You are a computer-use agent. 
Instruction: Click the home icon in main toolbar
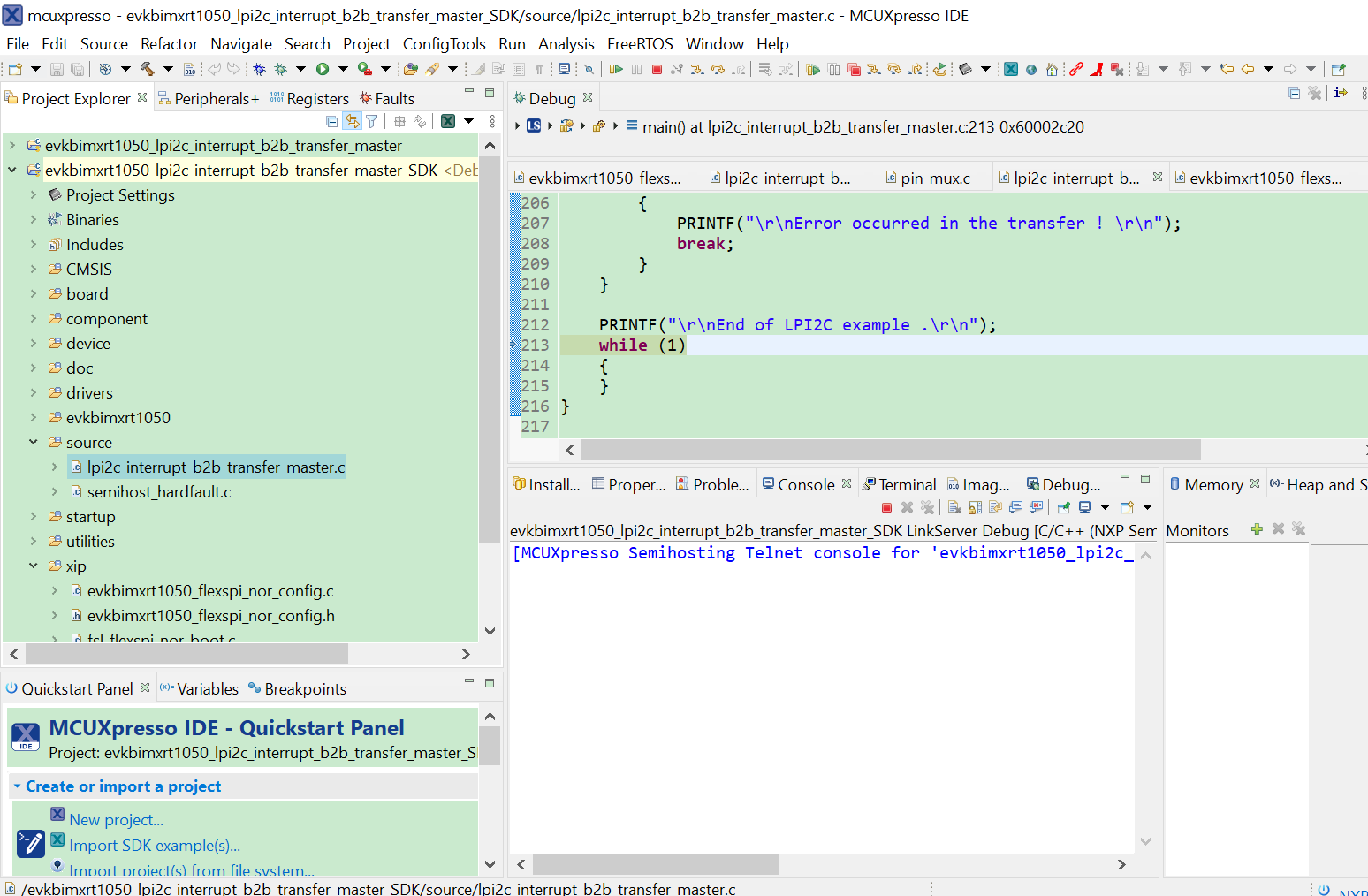pos(1052,69)
